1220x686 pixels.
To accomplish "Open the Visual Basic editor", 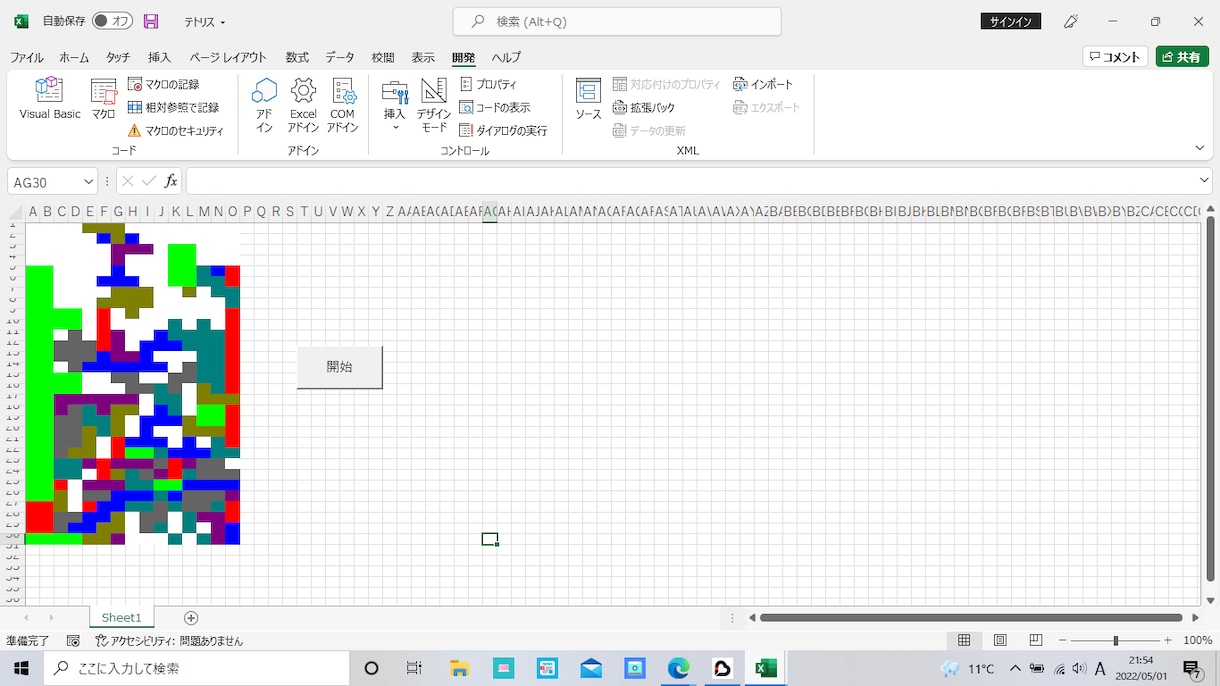I will [49, 99].
